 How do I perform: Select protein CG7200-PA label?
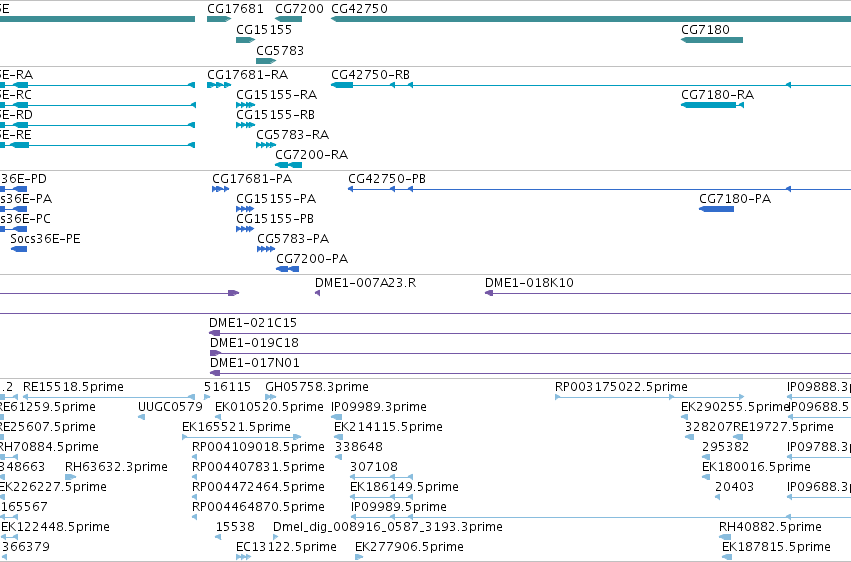click(x=312, y=259)
